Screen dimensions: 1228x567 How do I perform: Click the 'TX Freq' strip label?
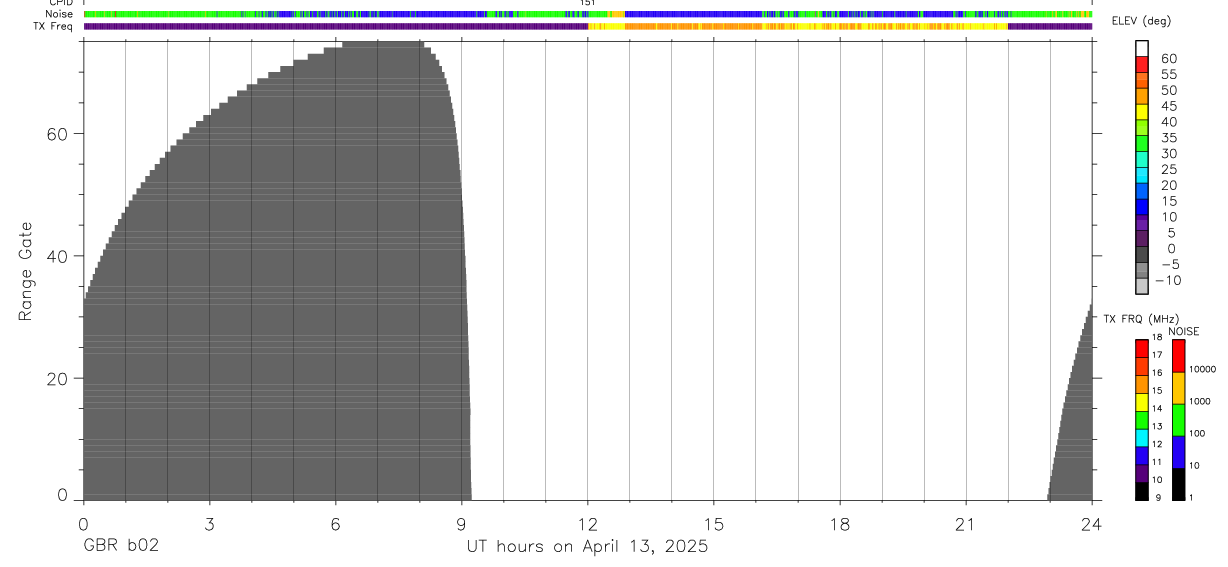pyautogui.click(x=54, y=26)
